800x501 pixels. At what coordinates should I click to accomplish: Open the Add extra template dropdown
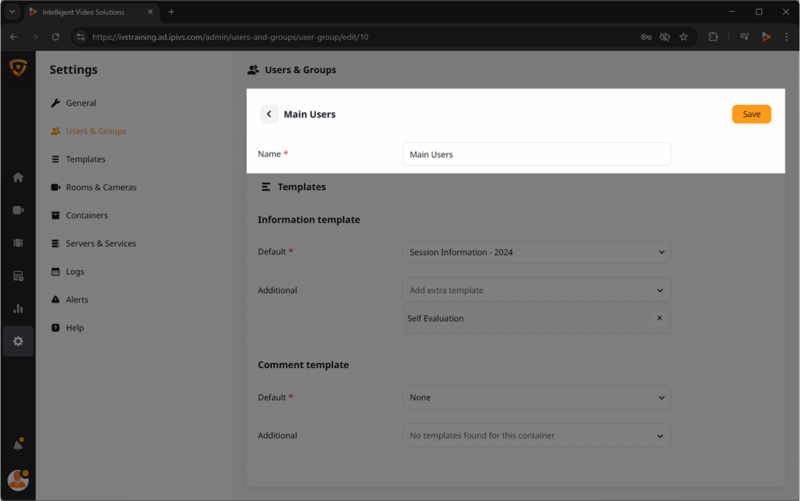tap(537, 290)
